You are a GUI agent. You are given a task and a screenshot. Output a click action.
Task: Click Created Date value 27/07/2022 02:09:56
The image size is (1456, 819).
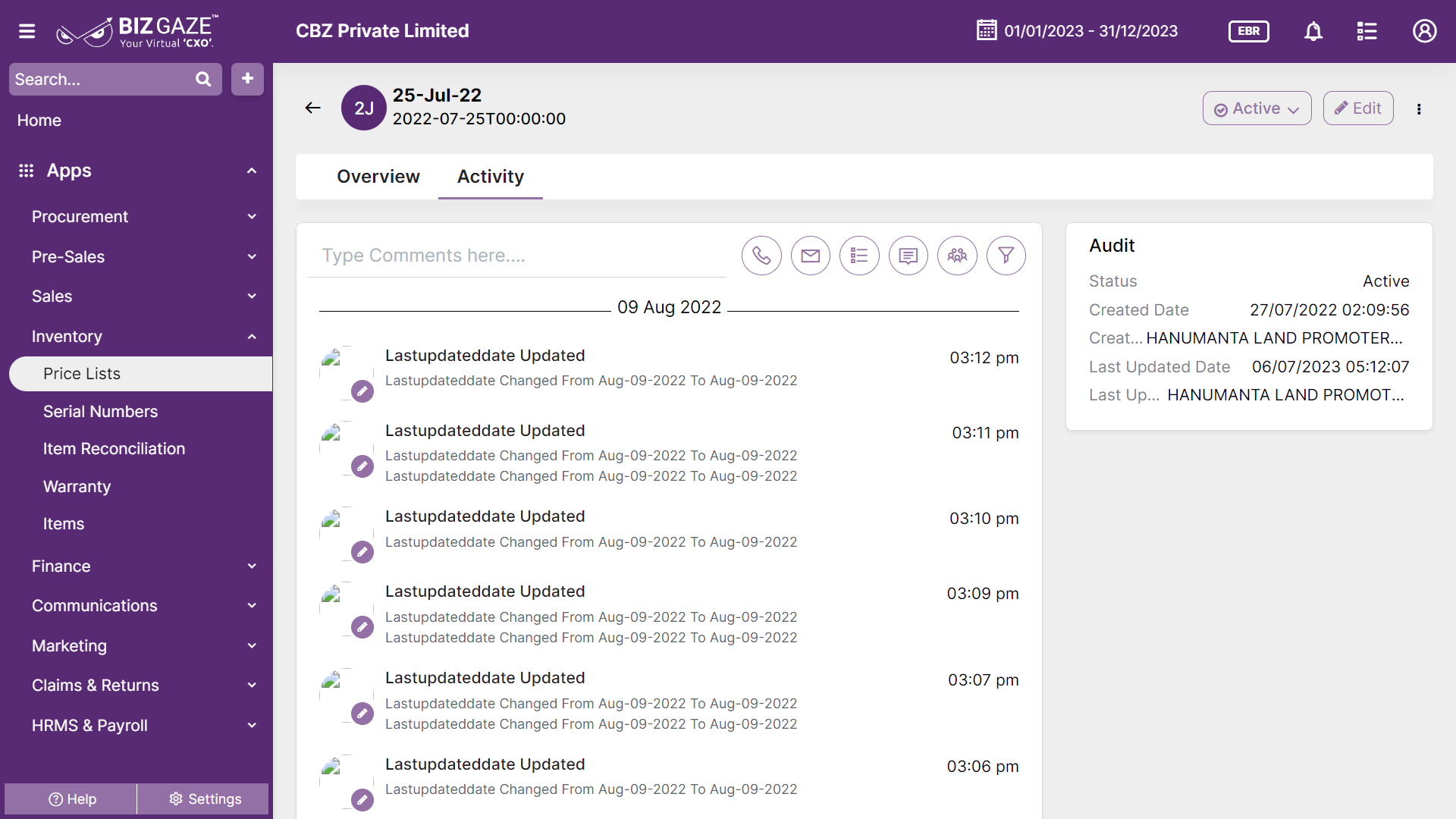tap(1329, 310)
